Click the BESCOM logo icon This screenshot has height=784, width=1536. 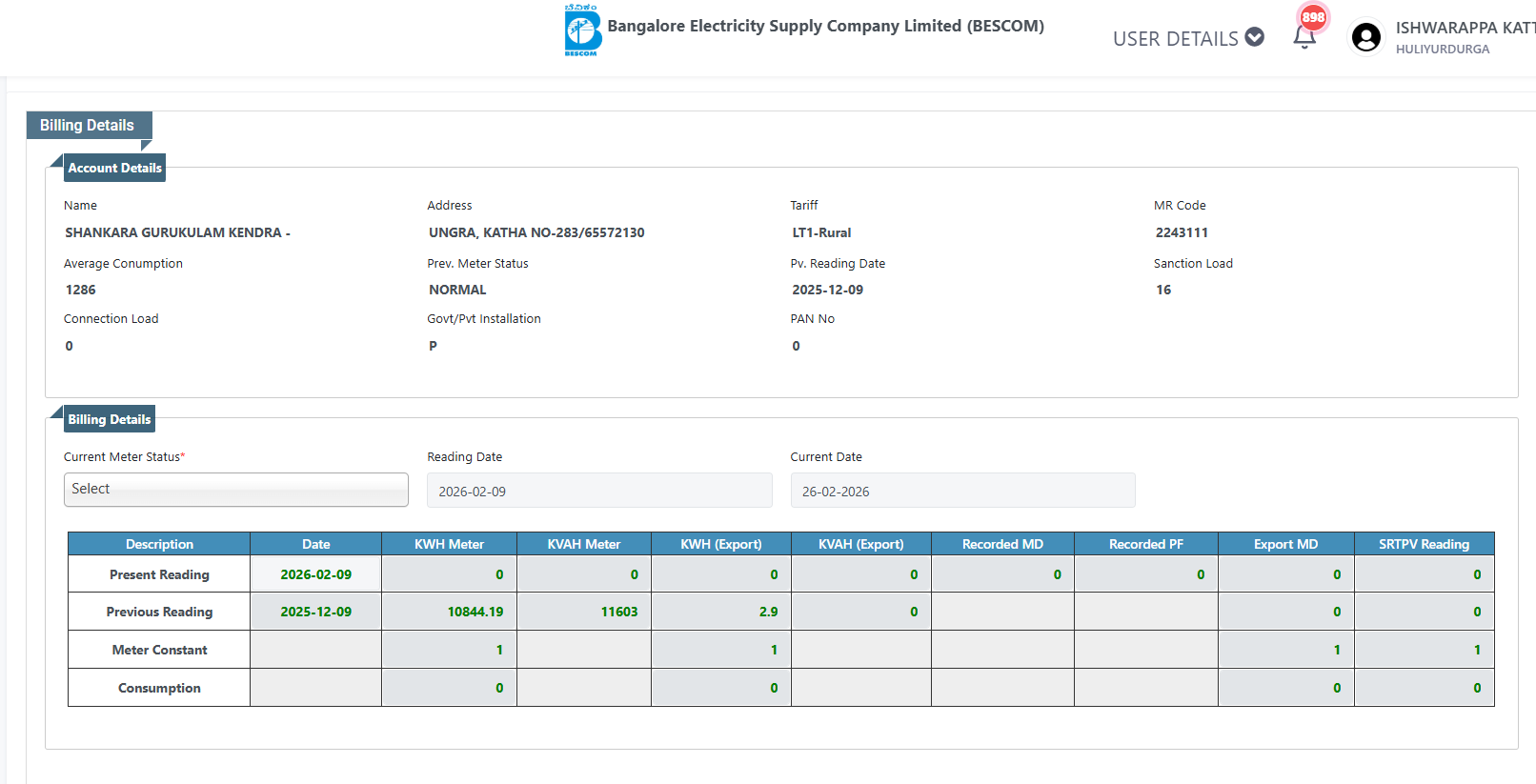(x=582, y=30)
